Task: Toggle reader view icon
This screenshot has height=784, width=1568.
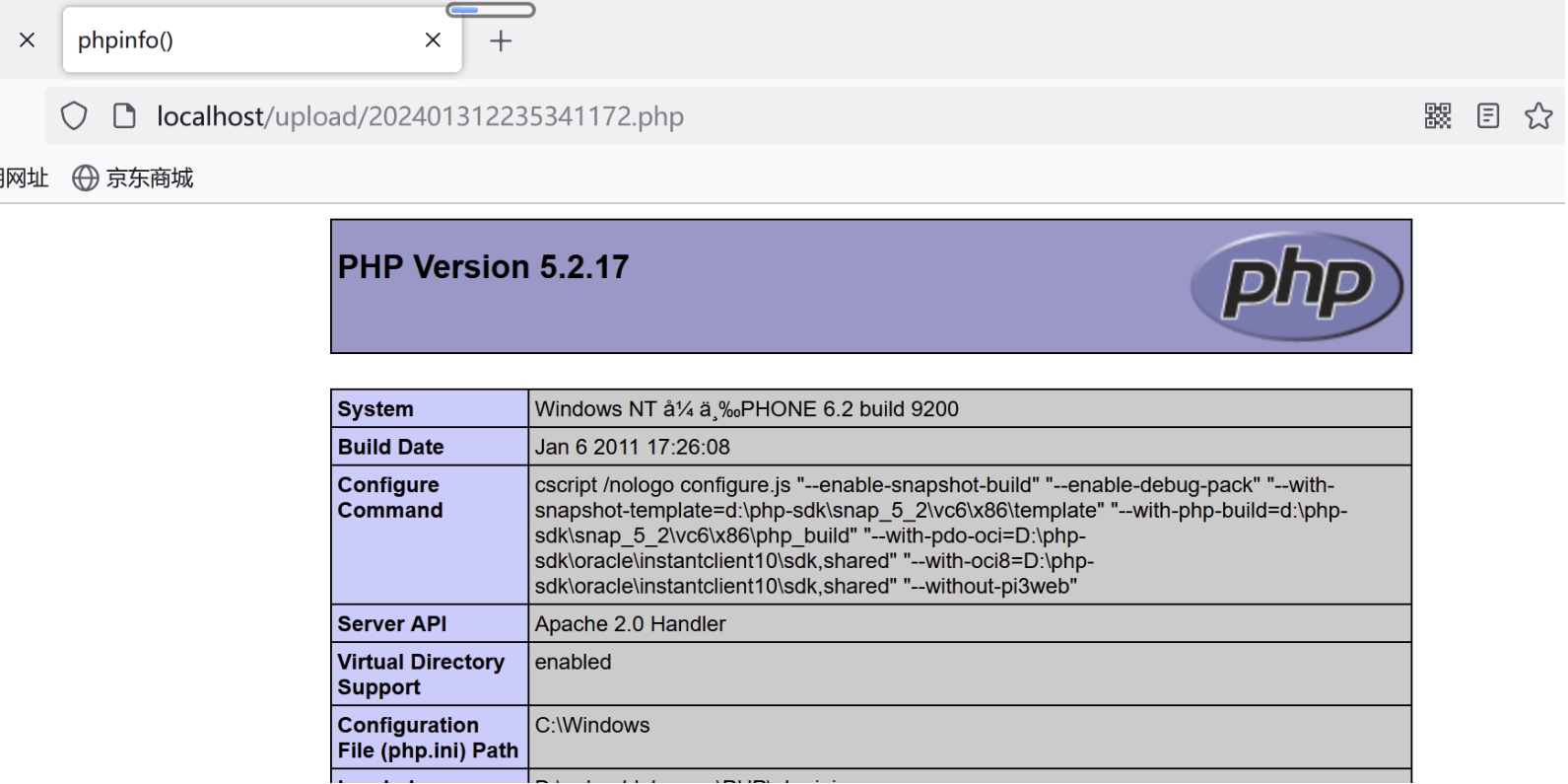Action: click(x=1488, y=116)
